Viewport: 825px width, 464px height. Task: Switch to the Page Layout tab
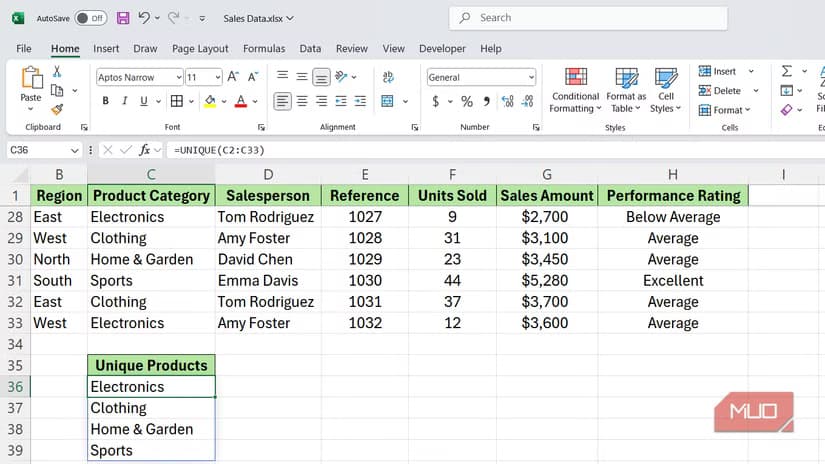(x=200, y=48)
